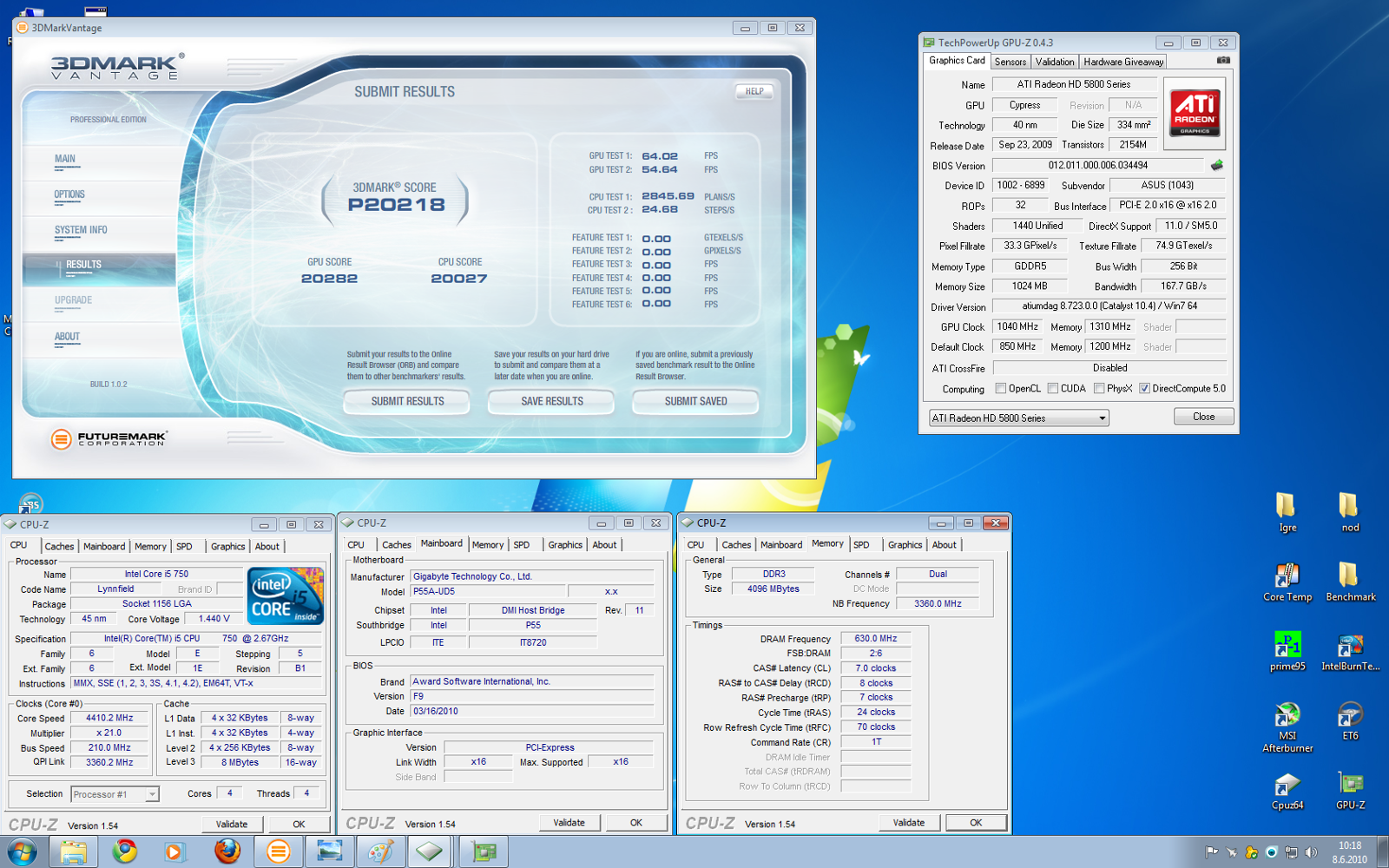Open the ESET NOD32 eye tray icon
Viewport: 1389px width, 868px height.
[x=1271, y=852]
